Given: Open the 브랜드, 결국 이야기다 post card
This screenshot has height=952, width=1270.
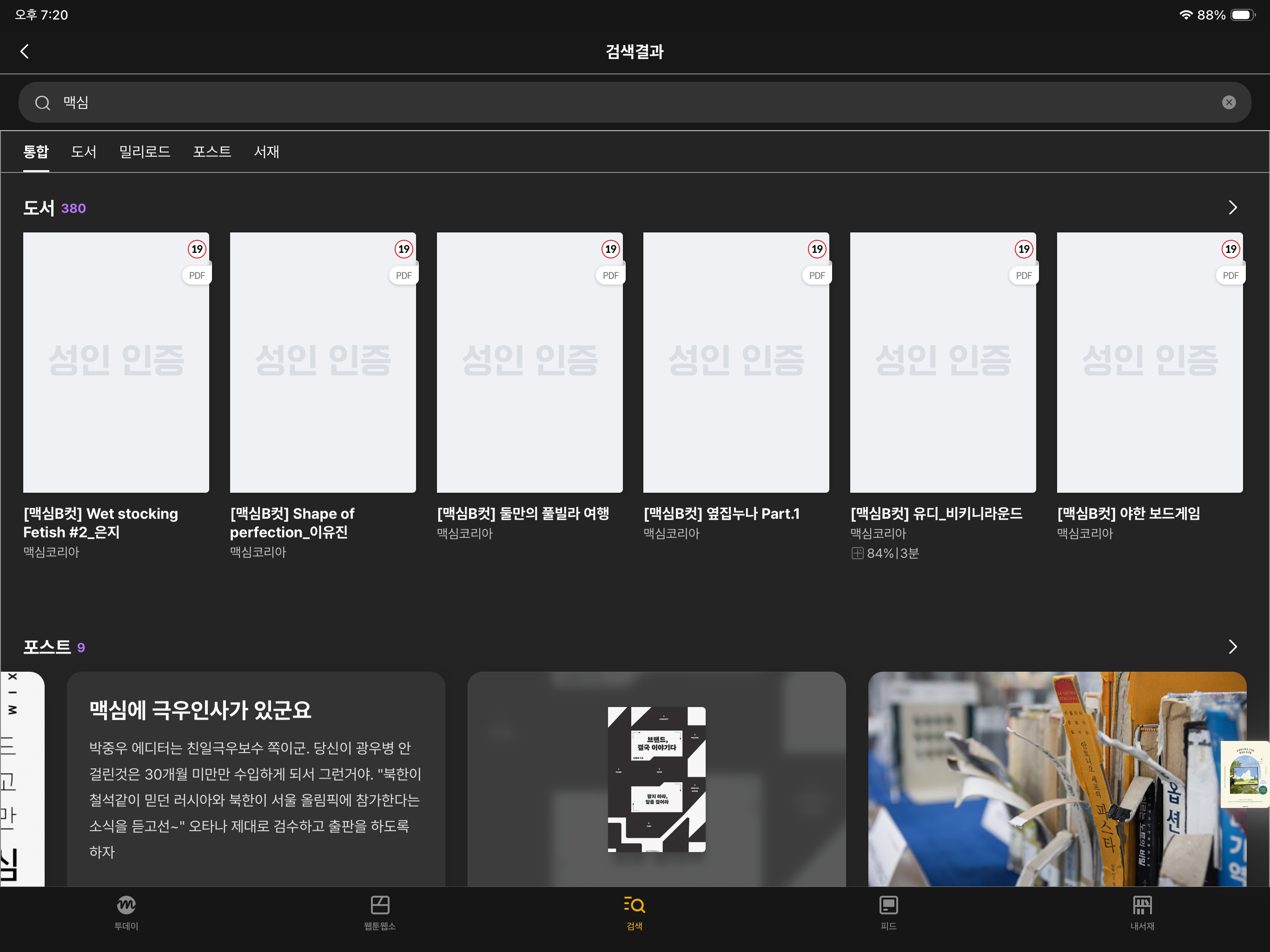Looking at the screenshot, I should coord(656,779).
